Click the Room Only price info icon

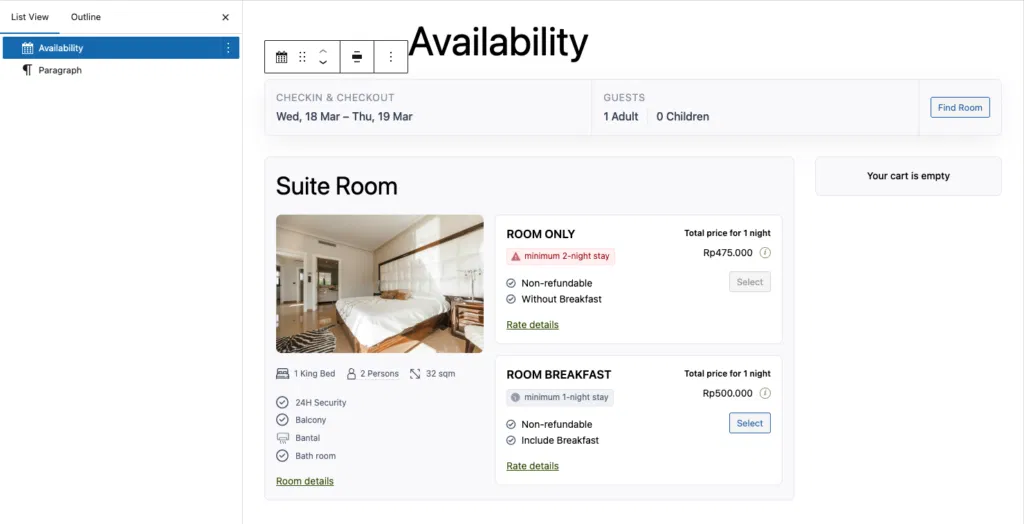765,253
